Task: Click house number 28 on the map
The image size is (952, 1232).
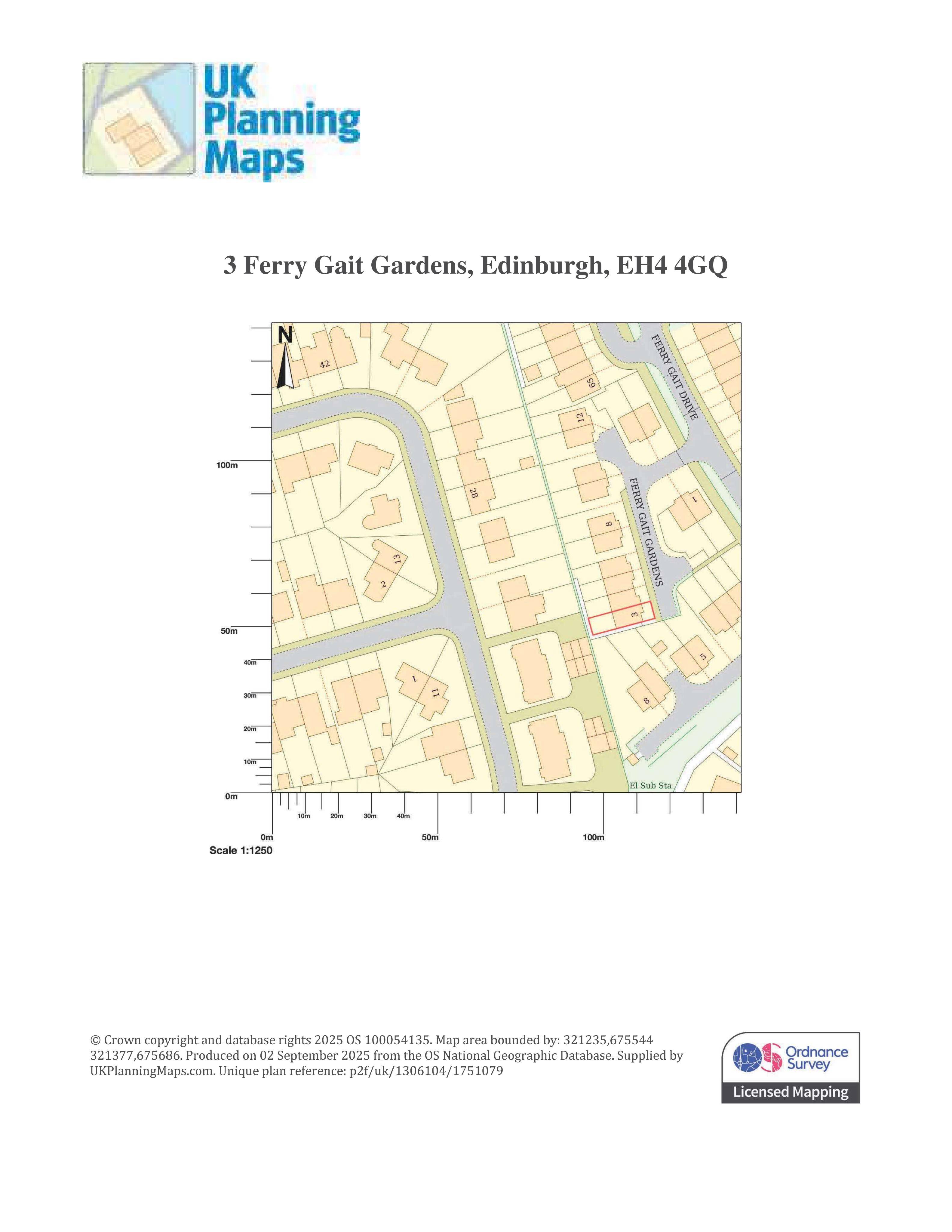Action: (473, 493)
